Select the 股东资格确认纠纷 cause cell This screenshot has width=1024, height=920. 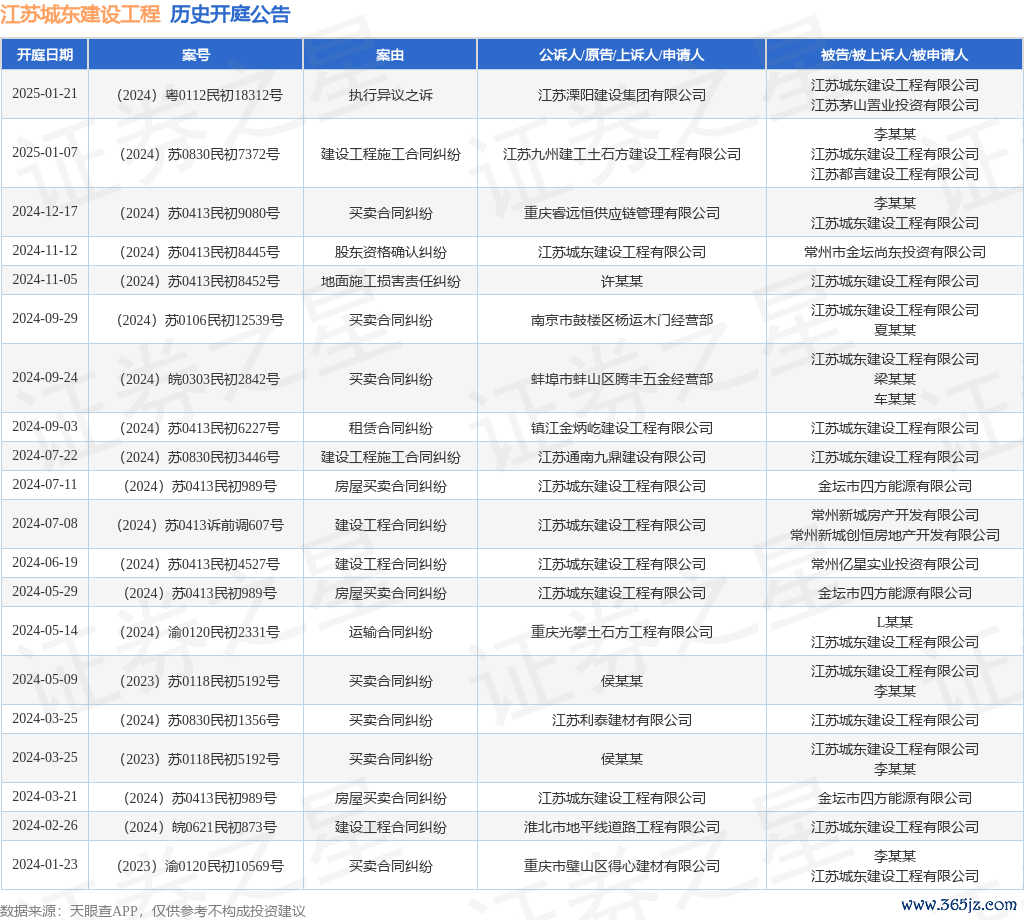click(390, 252)
